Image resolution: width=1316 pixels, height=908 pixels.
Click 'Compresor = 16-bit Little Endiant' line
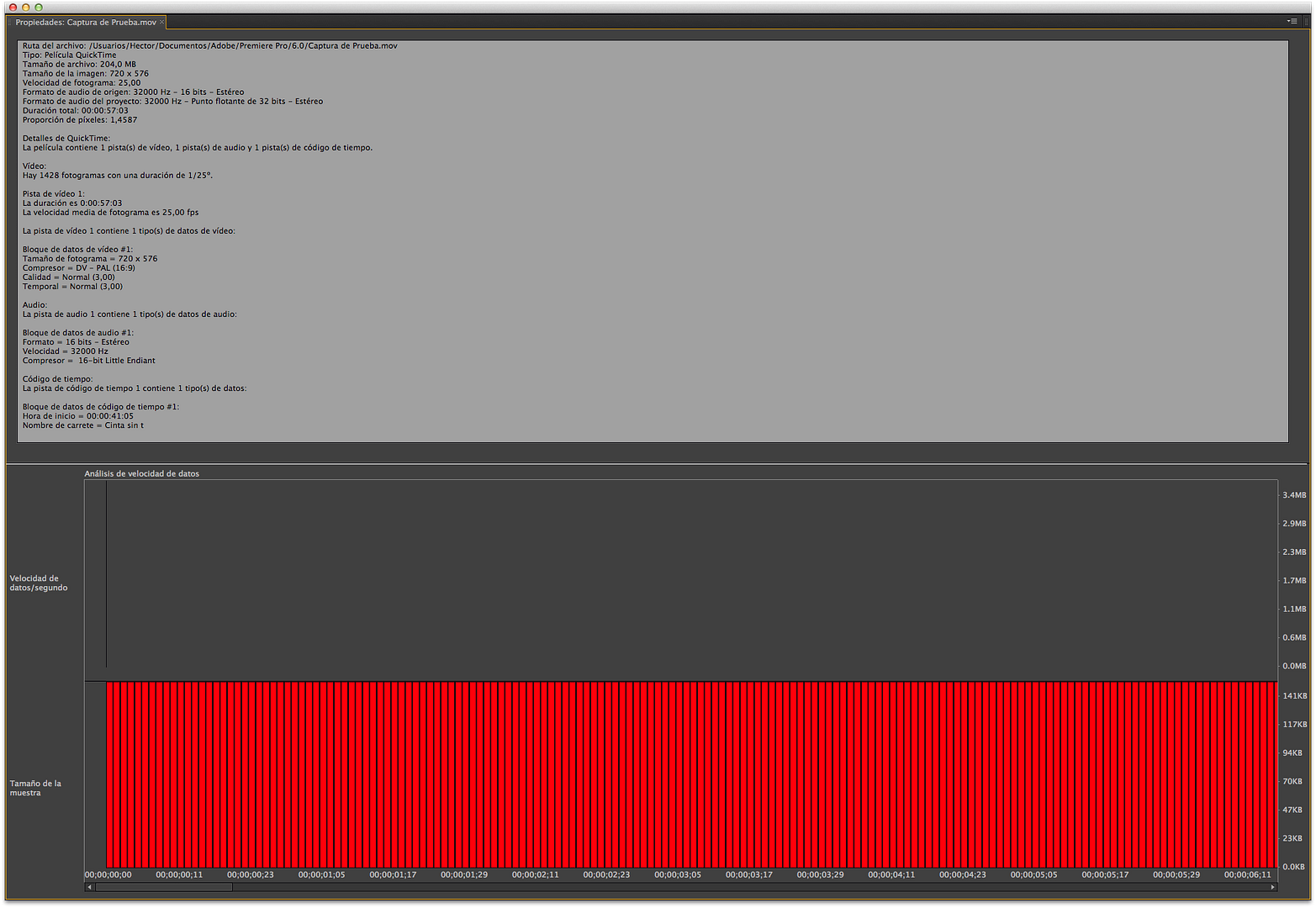pos(89,361)
